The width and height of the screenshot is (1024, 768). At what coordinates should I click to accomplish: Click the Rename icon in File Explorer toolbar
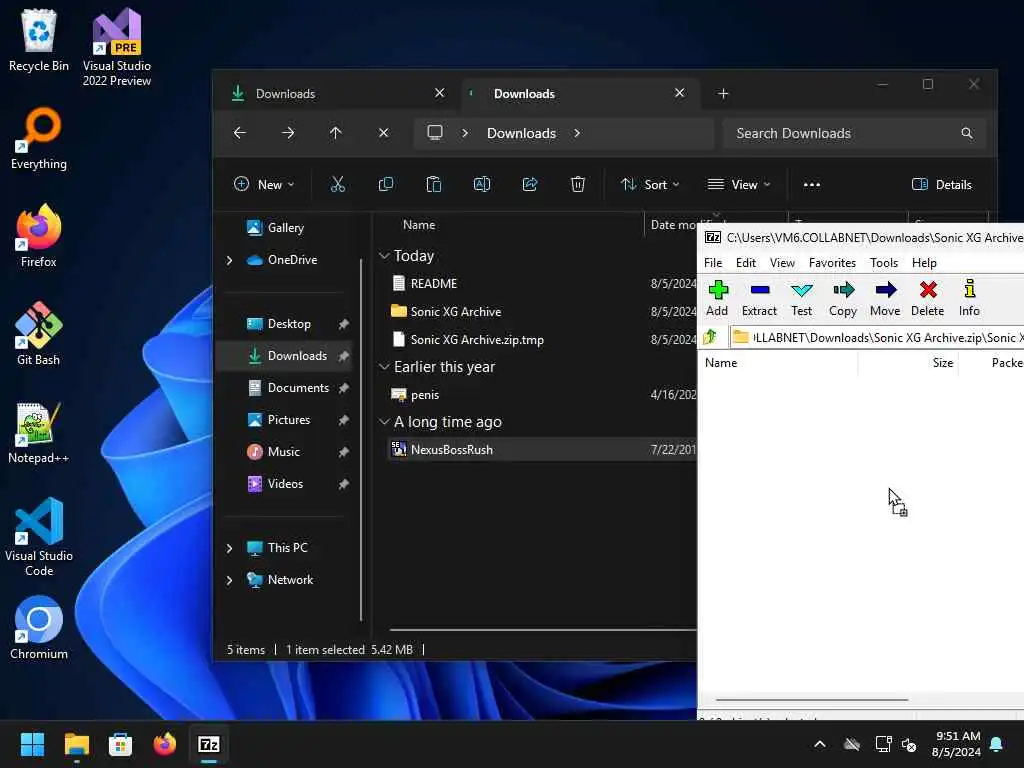(x=482, y=185)
